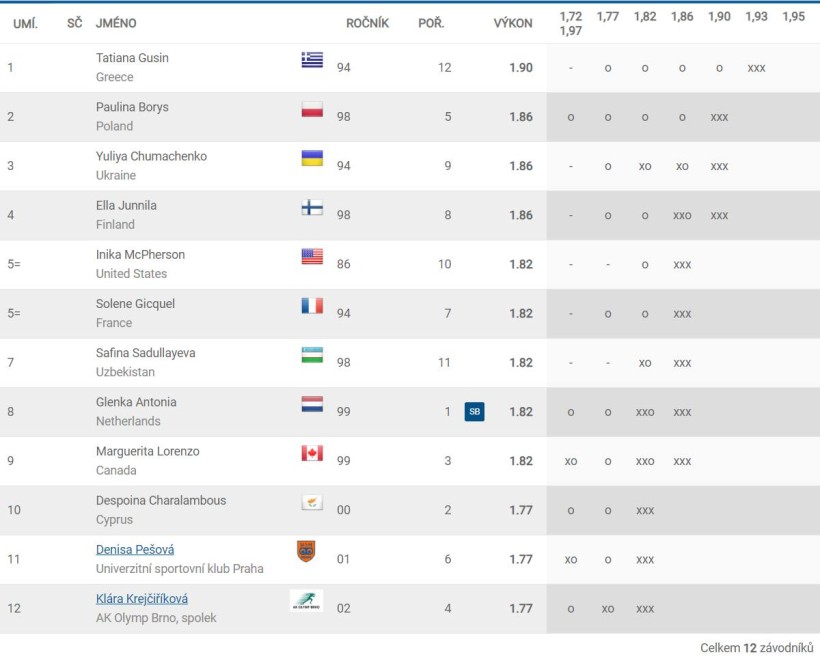This screenshot has width=820, height=659.
Task: Click the ROČNÍK column header
Action: (368, 23)
